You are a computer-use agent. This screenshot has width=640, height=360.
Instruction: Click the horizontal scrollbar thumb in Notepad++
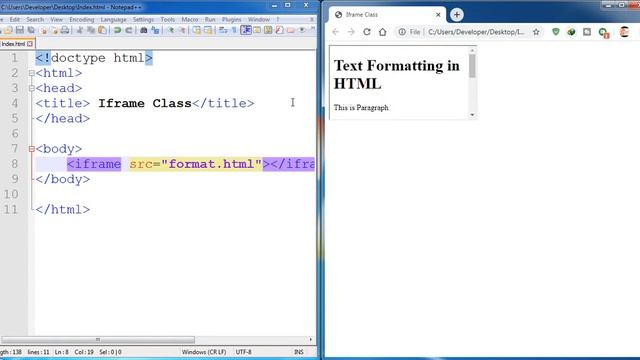[x=98, y=340]
